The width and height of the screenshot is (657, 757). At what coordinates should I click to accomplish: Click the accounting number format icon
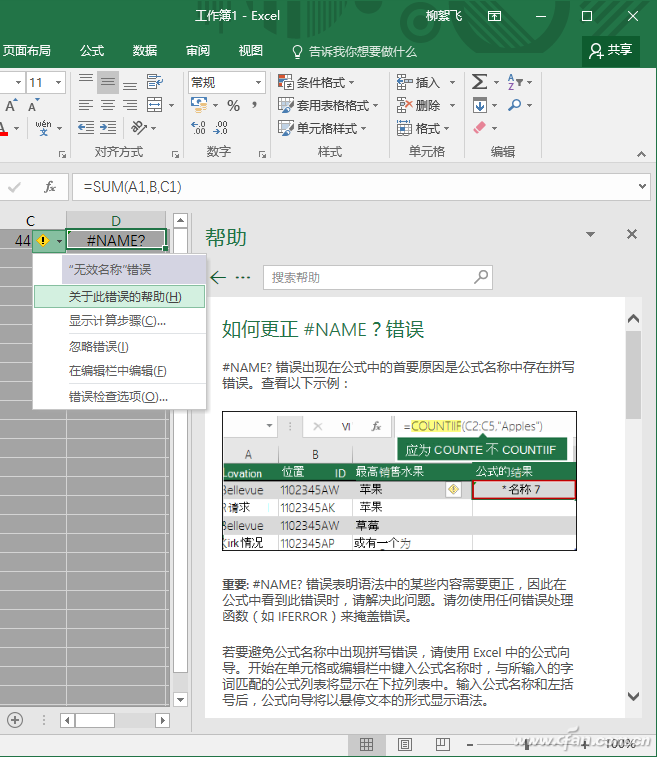[x=199, y=104]
